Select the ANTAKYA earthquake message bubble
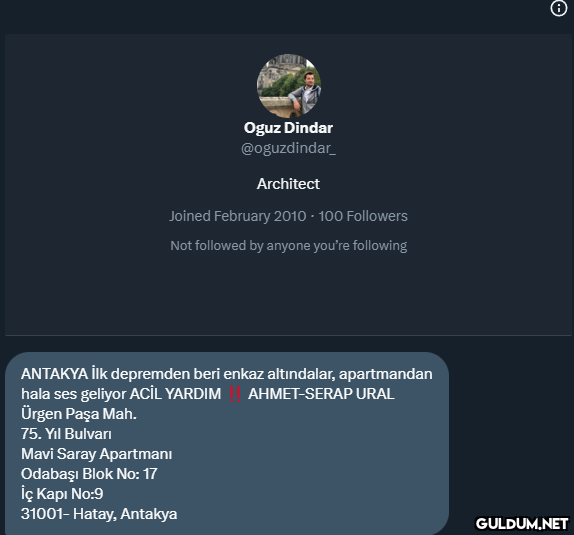This screenshot has height=535, width=574. tap(227, 443)
